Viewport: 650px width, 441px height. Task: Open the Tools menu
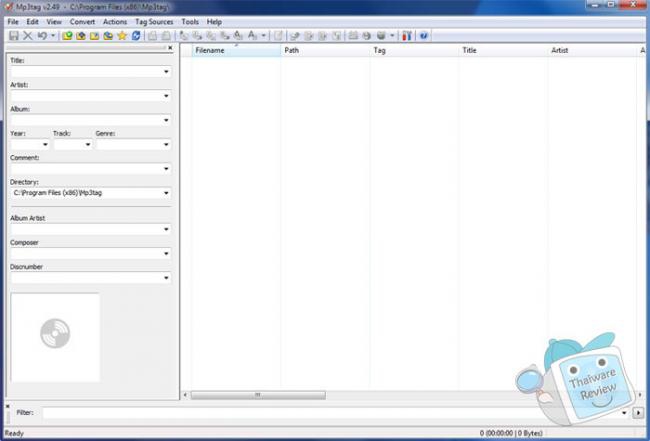coord(190,22)
